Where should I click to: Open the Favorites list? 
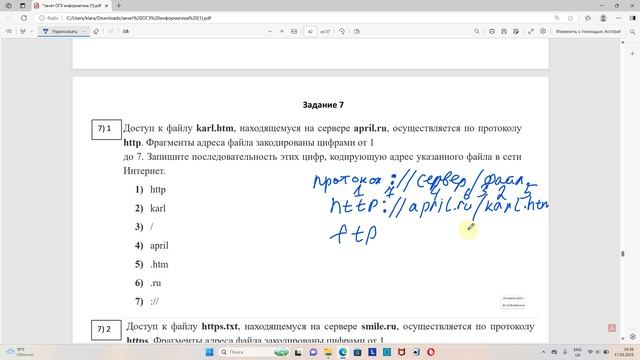pyautogui.click(x=588, y=18)
